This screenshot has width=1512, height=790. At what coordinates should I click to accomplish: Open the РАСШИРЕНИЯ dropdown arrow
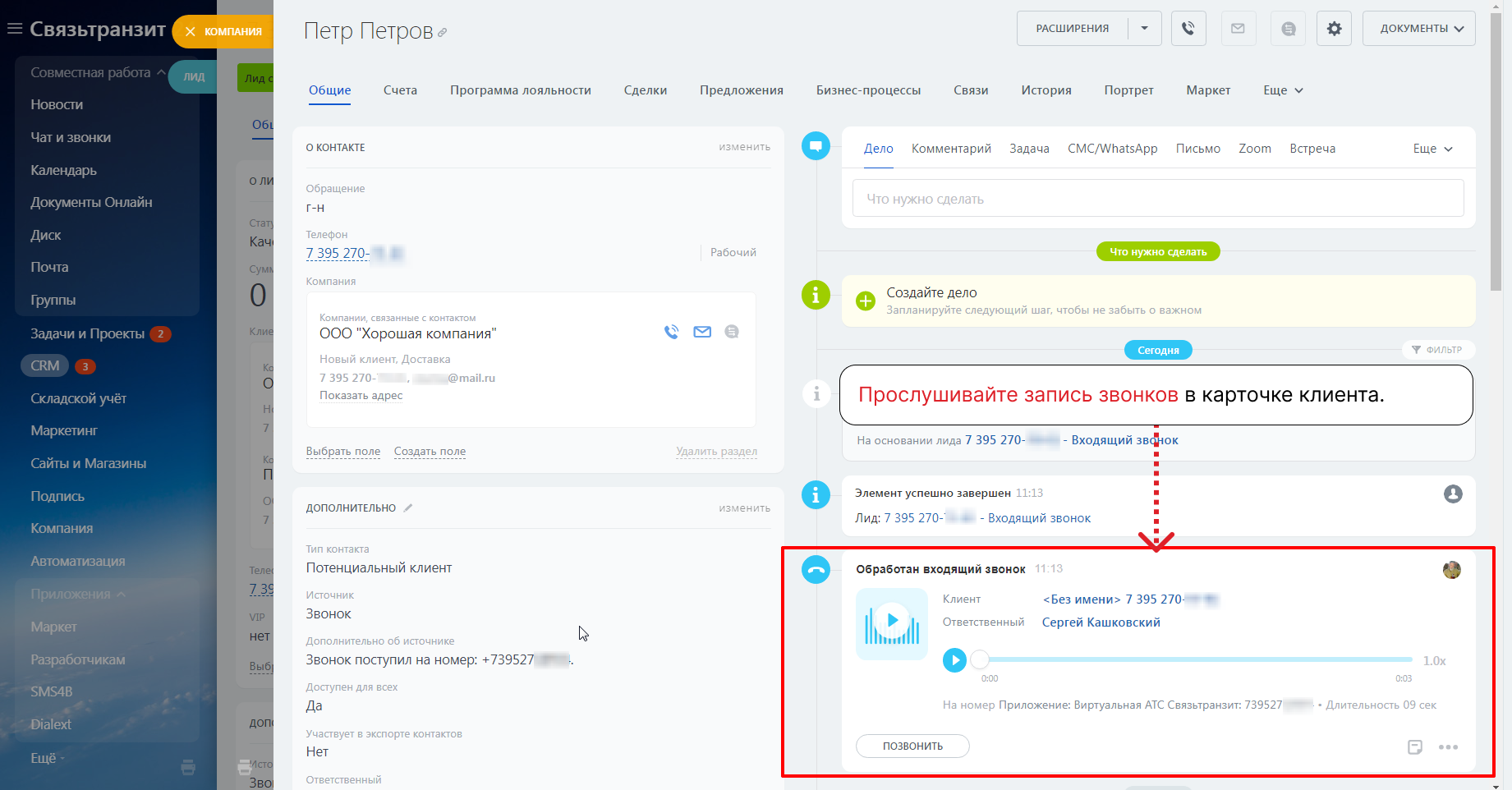[x=1145, y=29]
